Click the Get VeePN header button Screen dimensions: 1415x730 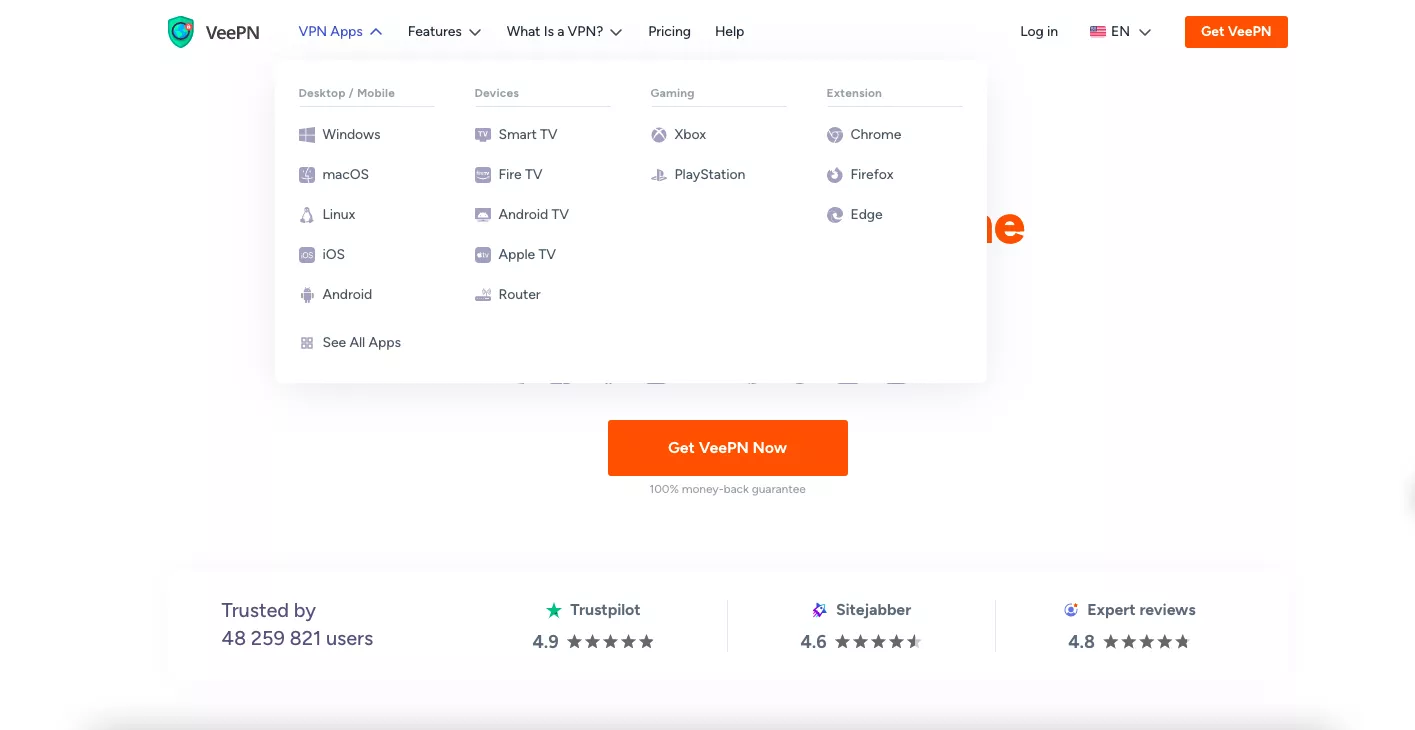coord(1236,32)
